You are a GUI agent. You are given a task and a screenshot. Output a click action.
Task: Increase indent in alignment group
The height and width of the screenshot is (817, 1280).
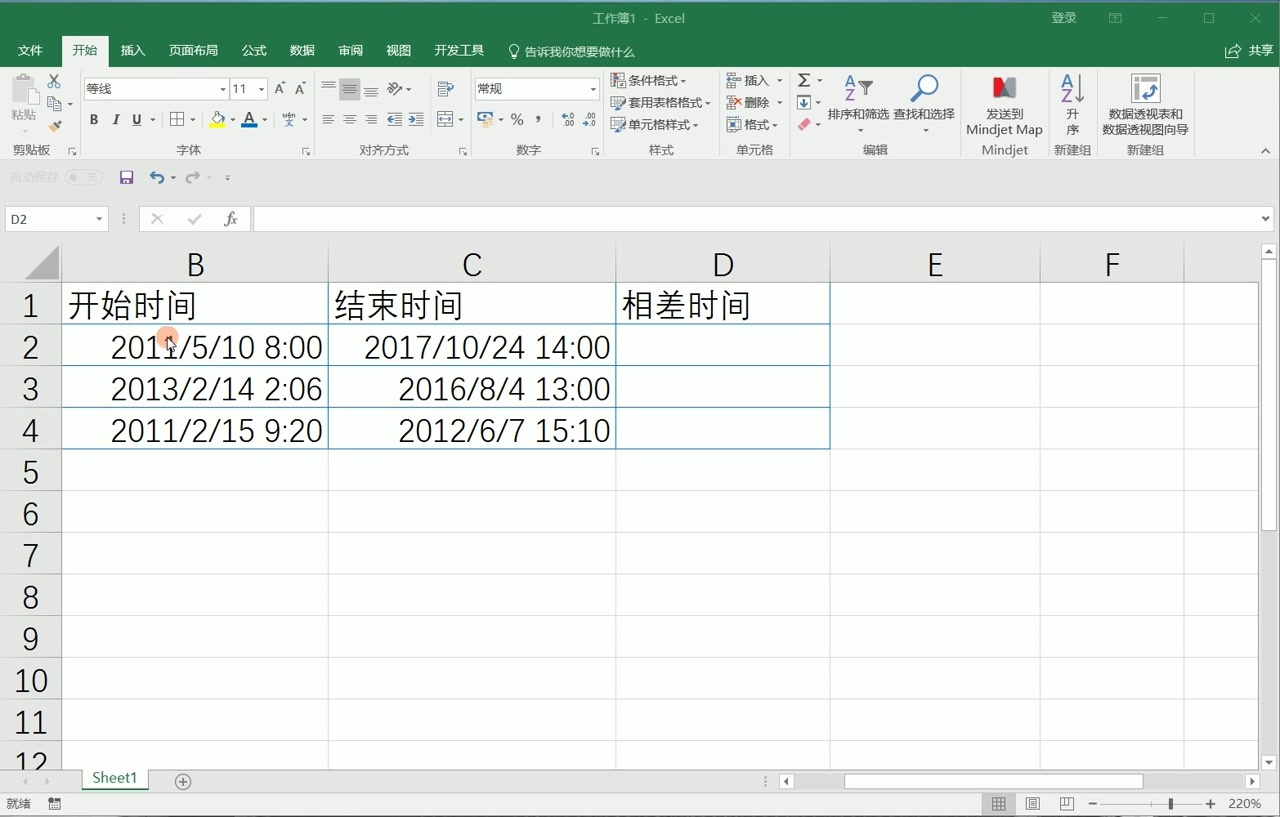[416, 120]
